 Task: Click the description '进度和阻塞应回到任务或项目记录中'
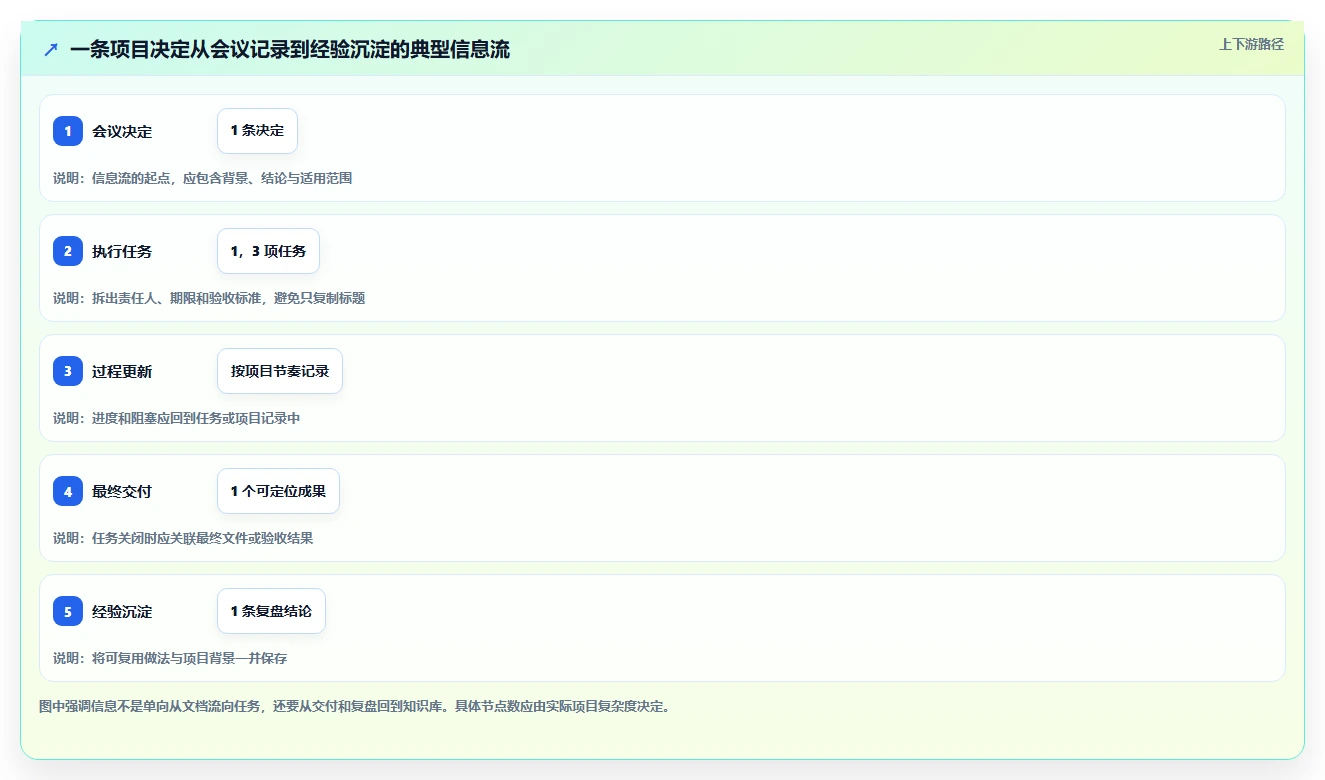click(196, 418)
